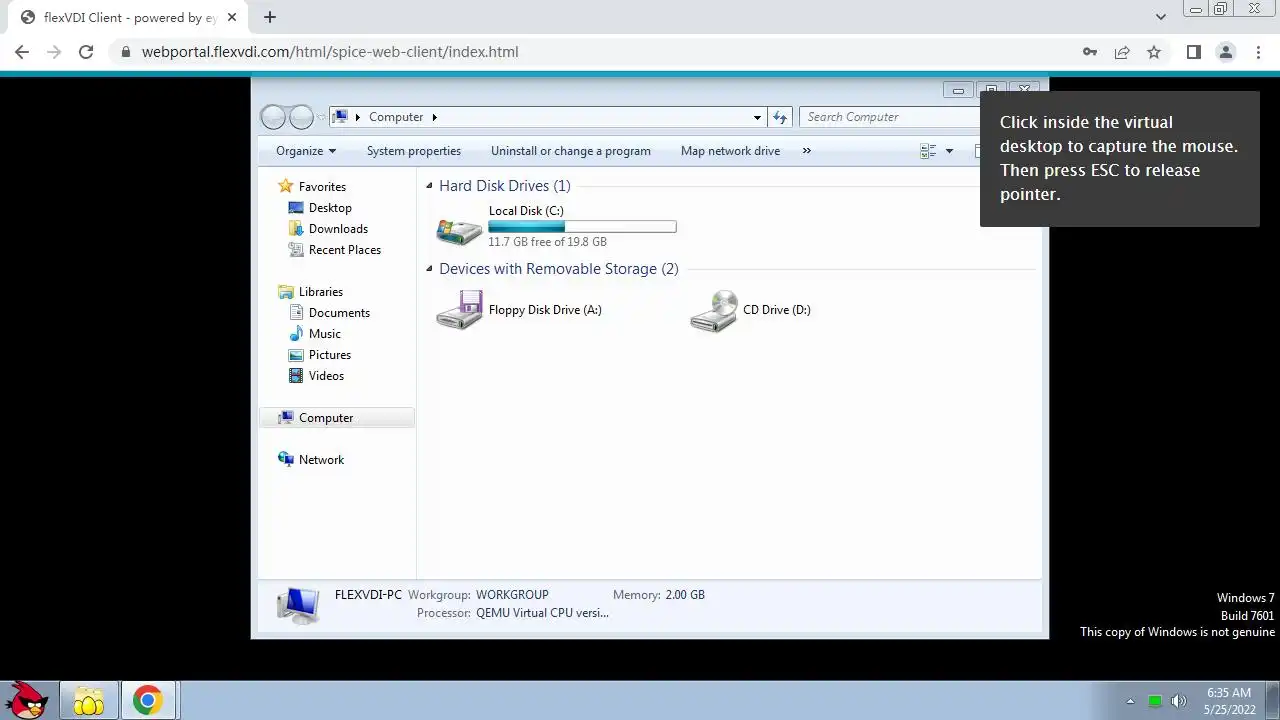Select the Floppy Disk Drive (A:) icon
This screenshot has height=720, width=1280.
459,310
